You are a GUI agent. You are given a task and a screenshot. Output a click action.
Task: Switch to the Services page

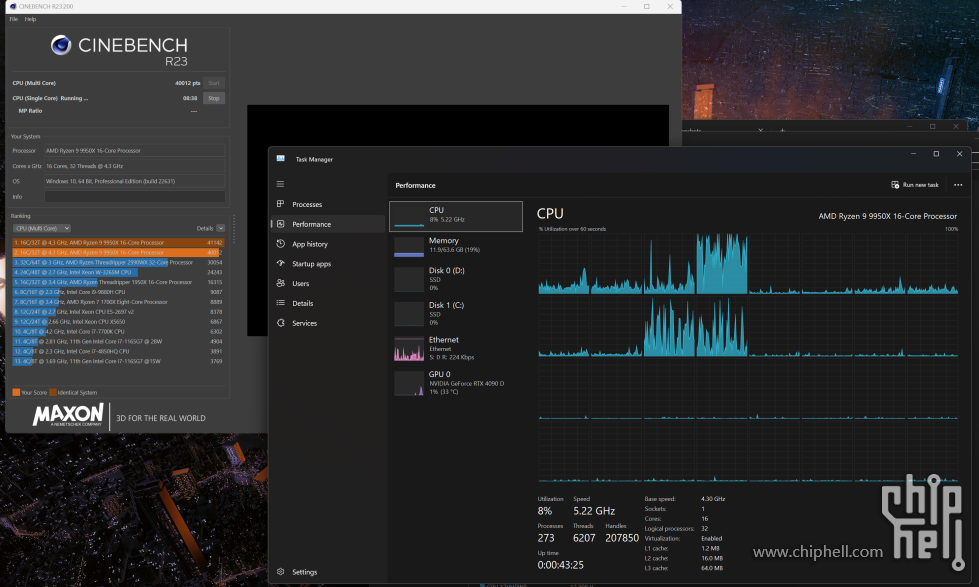click(x=305, y=323)
